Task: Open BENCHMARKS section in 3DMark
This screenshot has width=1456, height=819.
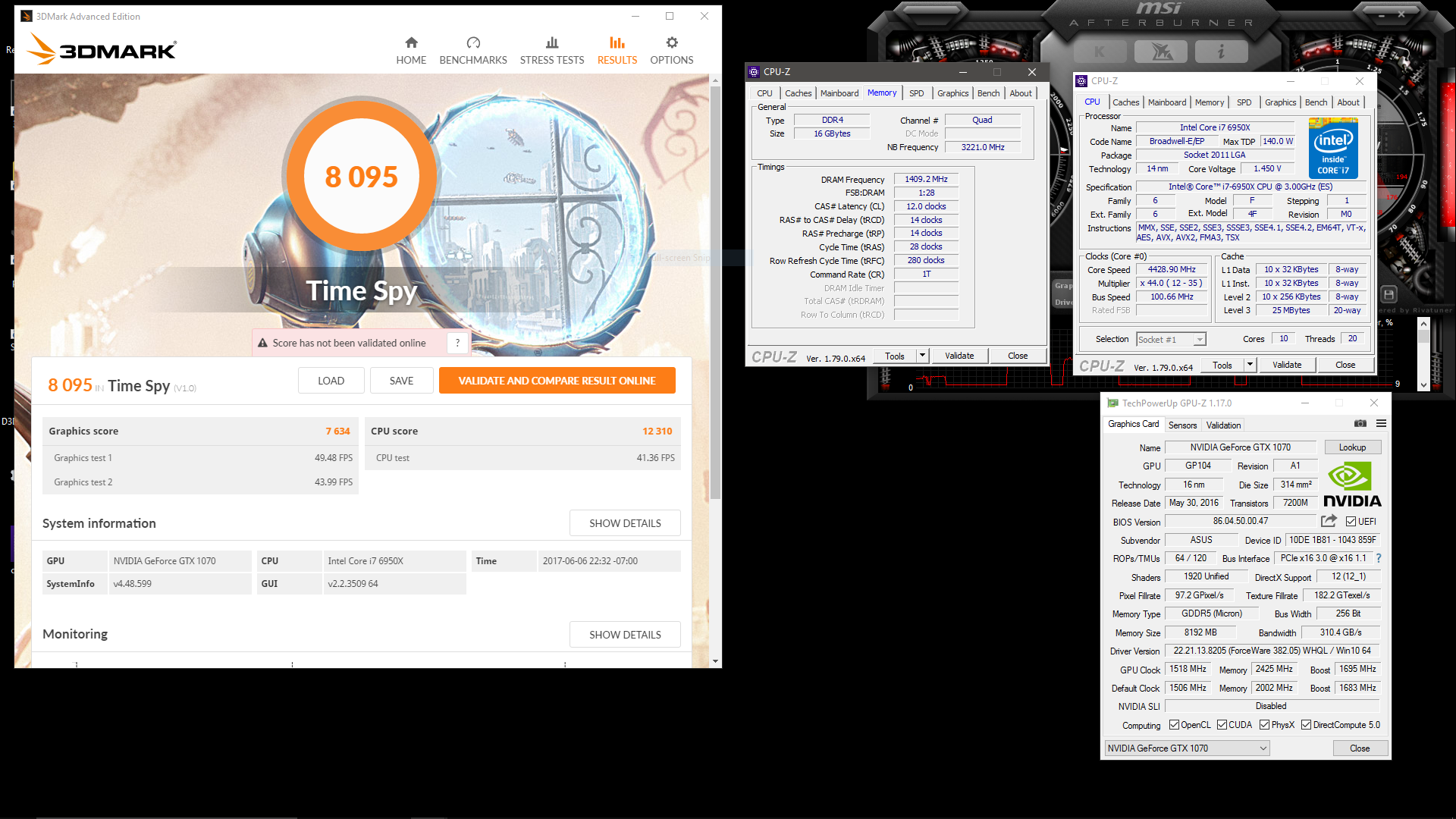Action: point(473,51)
